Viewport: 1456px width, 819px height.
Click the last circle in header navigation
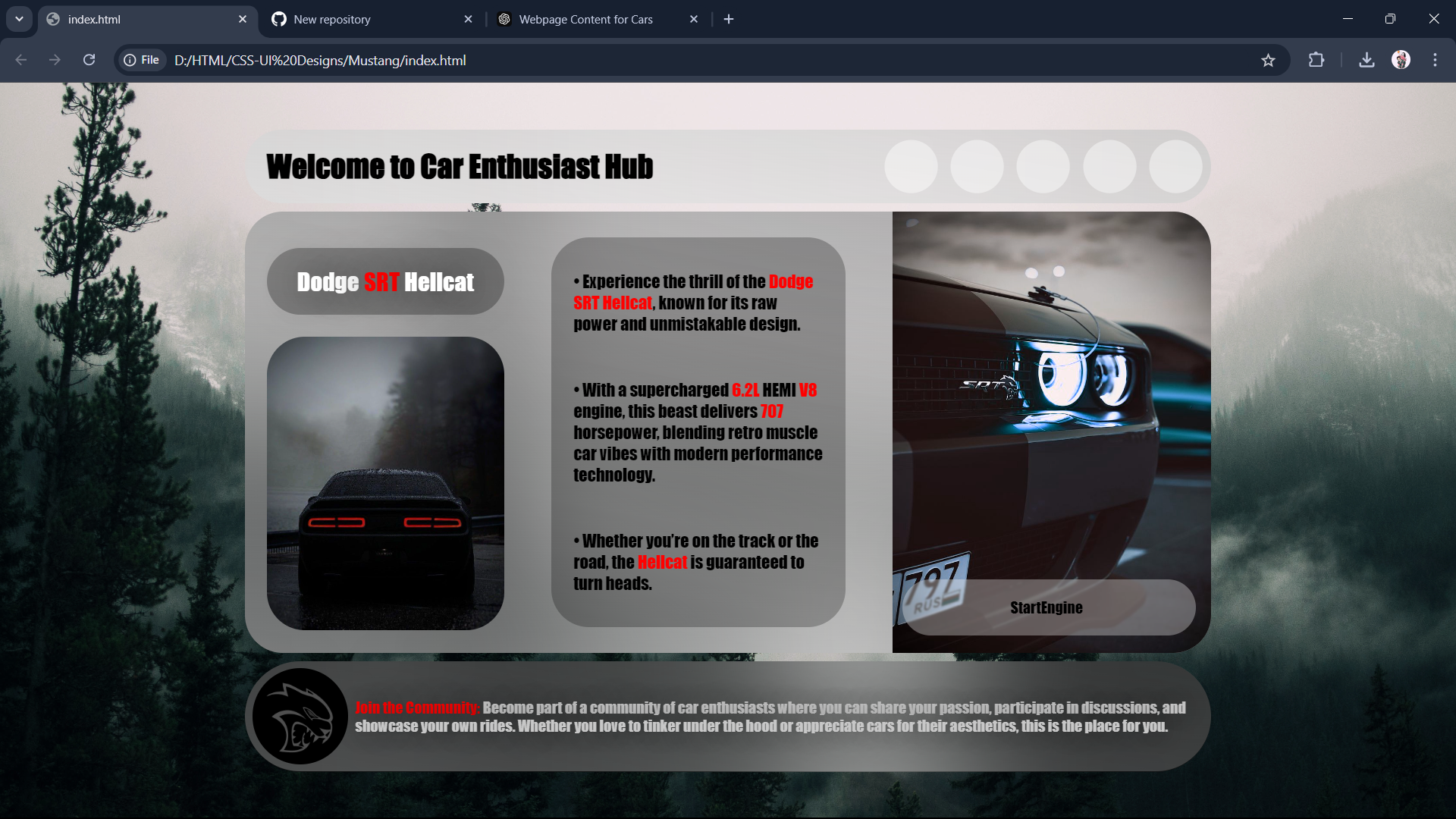coord(1175,167)
